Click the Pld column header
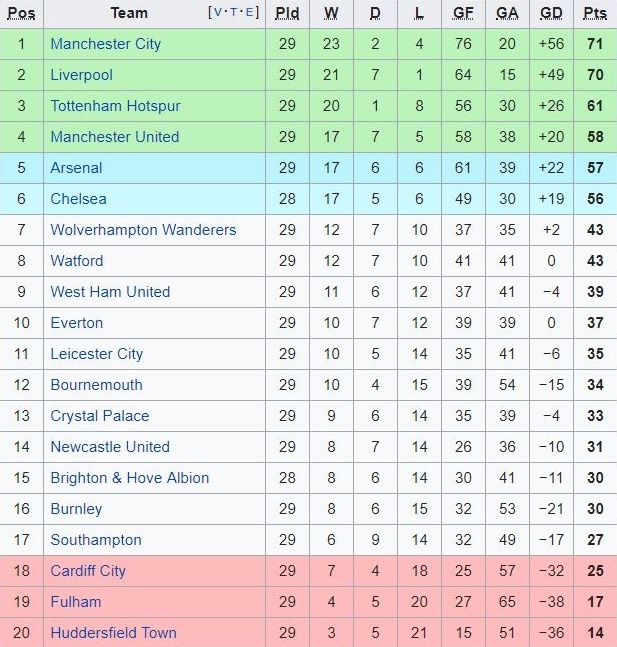The height and width of the screenshot is (647, 617). point(287,13)
